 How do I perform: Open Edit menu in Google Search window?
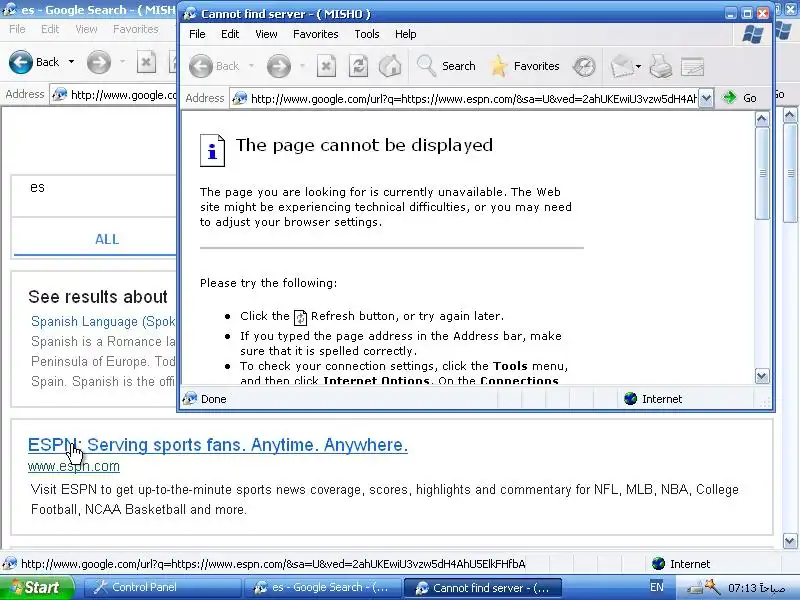[x=49, y=29]
